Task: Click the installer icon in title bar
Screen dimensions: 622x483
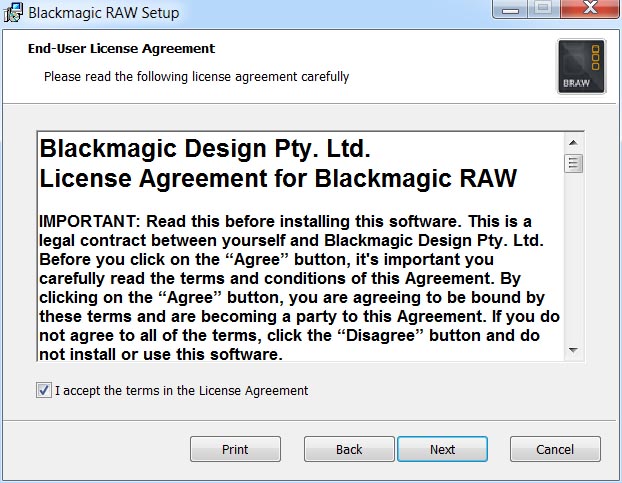Action: point(13,13)
